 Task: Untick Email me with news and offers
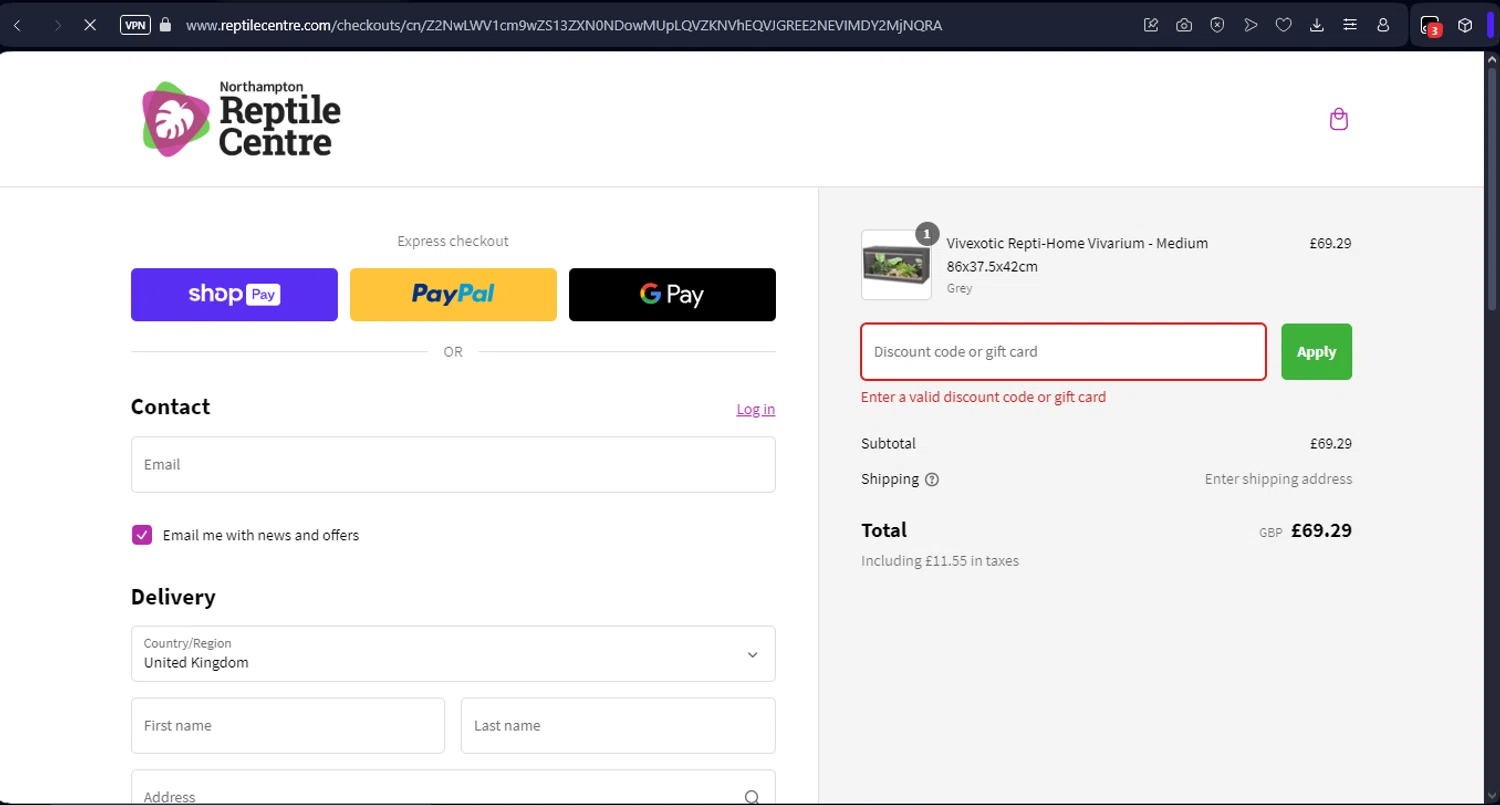click(142, 535)
